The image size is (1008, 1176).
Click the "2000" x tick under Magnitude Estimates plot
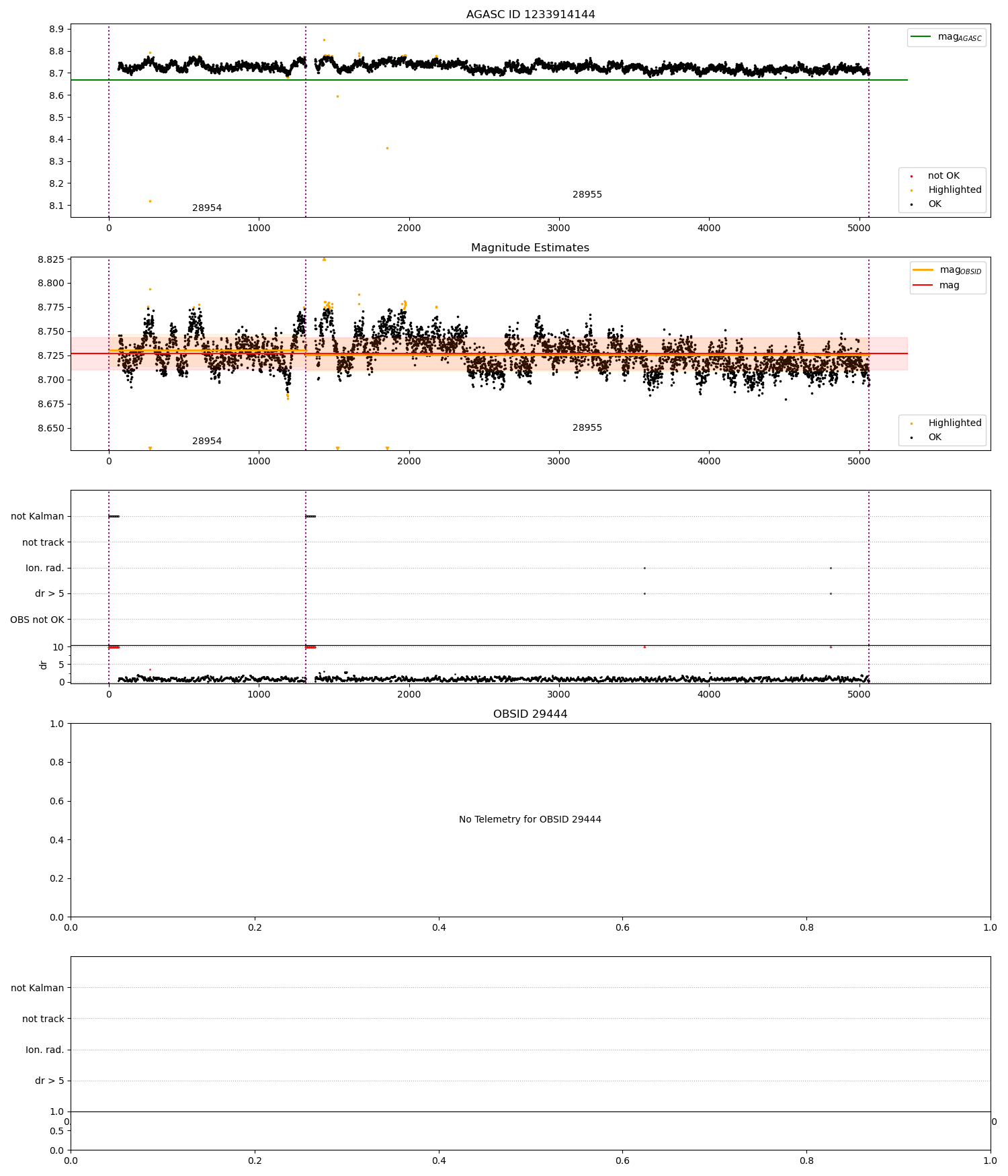pyautogui.click(x=409, y=462)
